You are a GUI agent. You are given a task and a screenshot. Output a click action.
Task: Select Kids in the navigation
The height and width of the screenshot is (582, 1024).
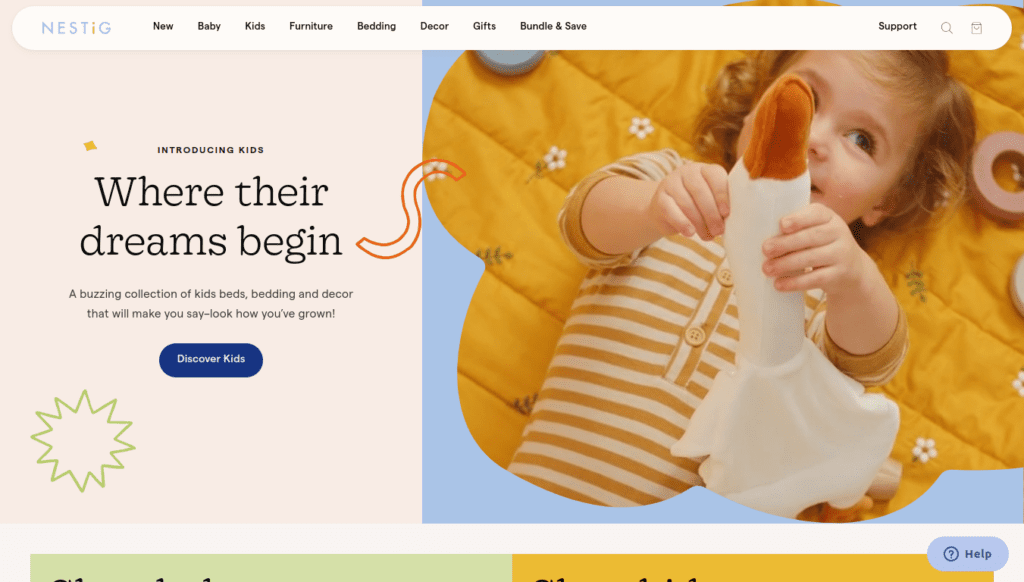255,26
